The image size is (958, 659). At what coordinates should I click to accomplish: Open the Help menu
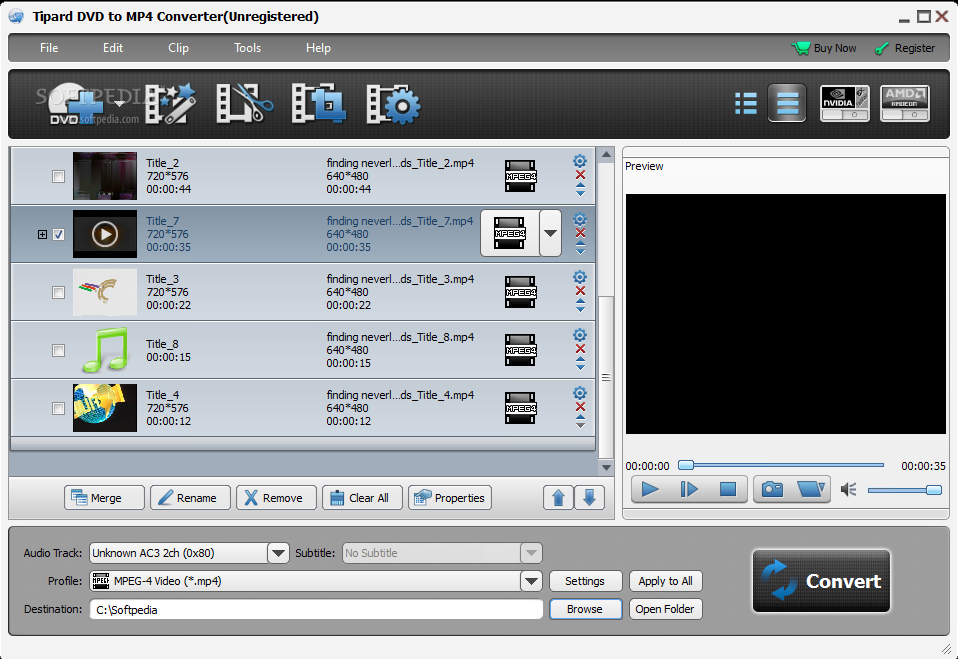coord(318,48)
